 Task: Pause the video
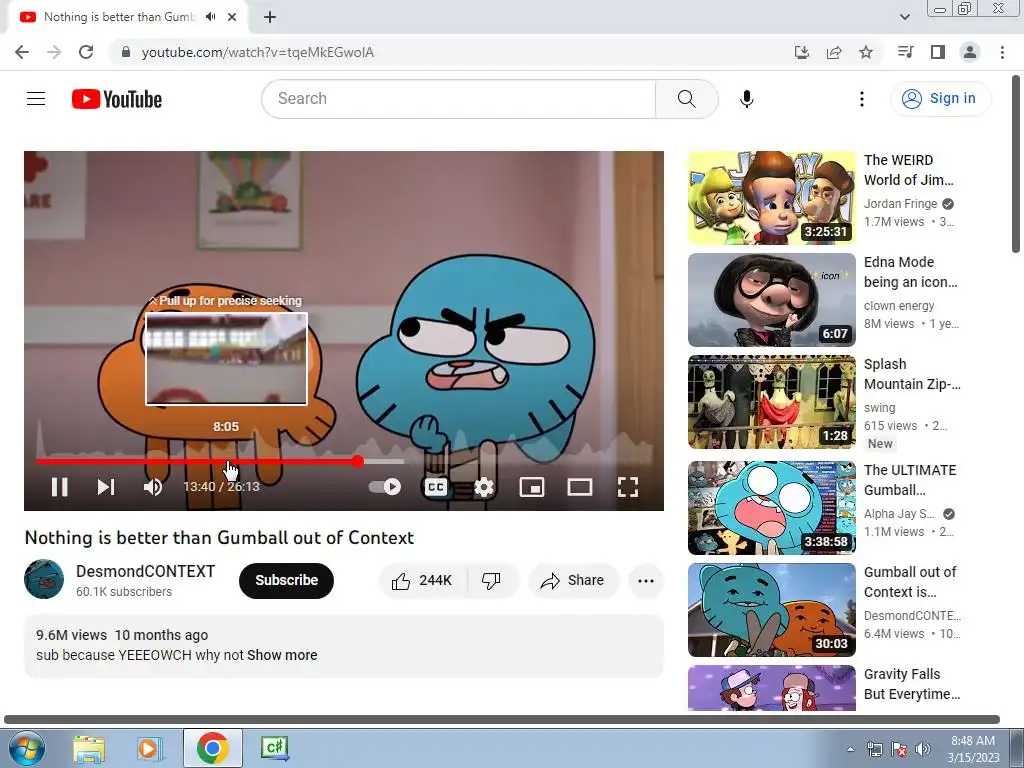pyautogui.click(x=59, y=487)
